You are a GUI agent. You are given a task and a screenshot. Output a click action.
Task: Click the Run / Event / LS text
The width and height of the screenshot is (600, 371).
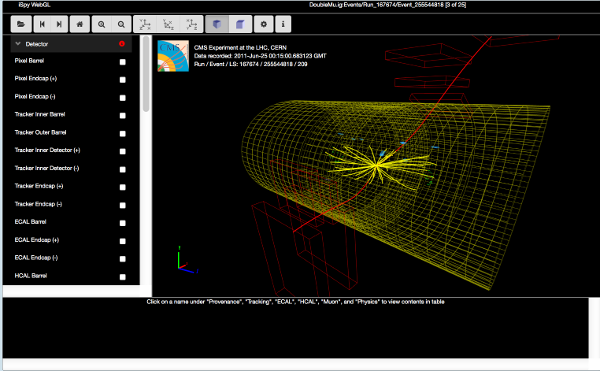[x=251, y=64]
